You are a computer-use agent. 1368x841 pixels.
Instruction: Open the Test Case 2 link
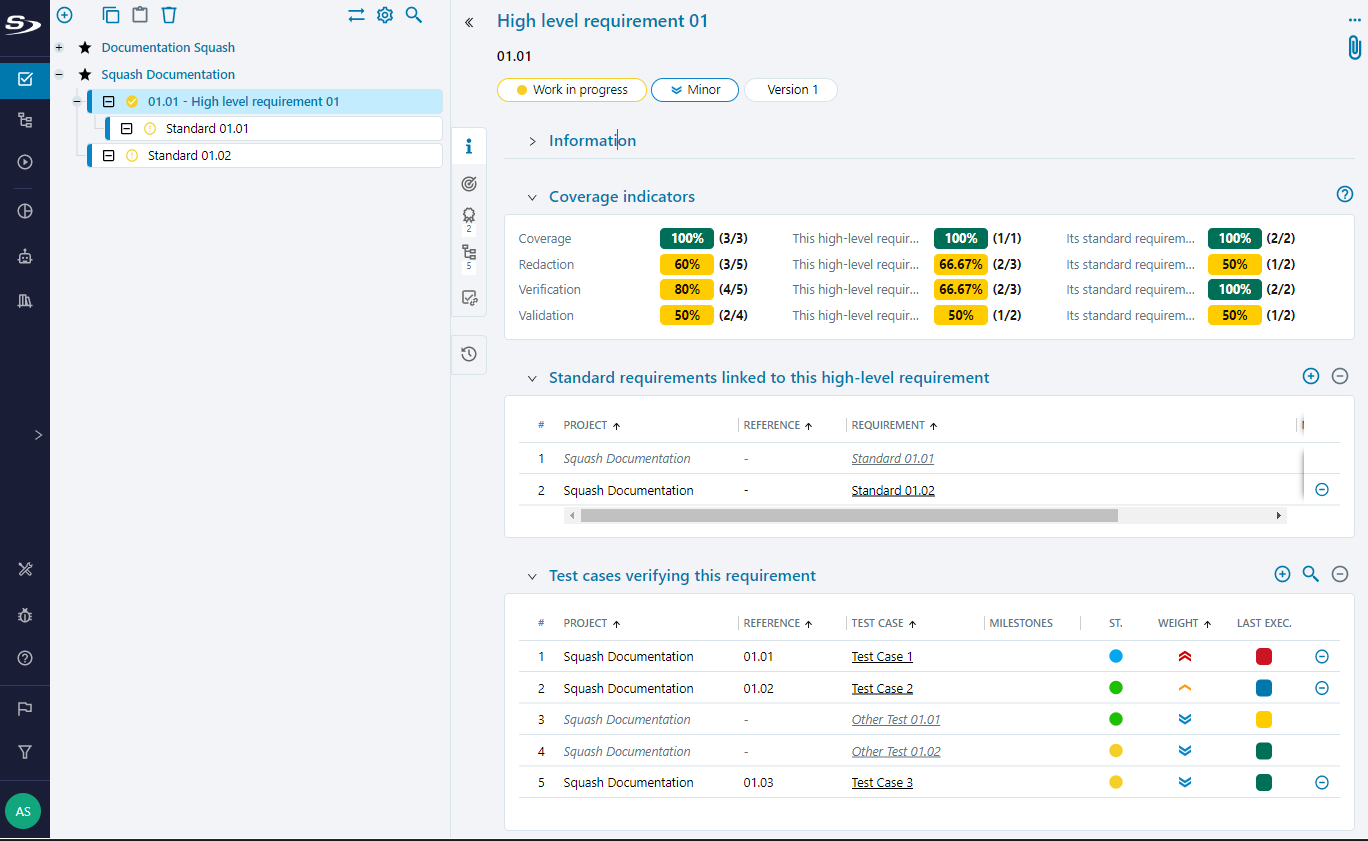point(881,689)
